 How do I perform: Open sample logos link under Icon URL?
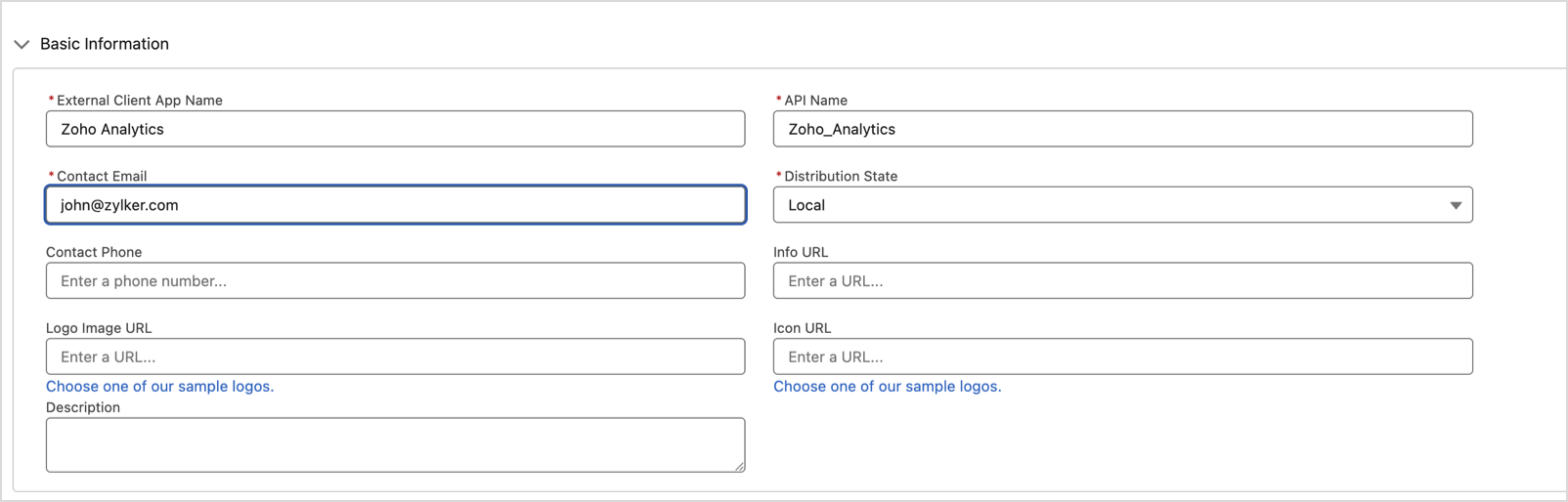point(888,387)
